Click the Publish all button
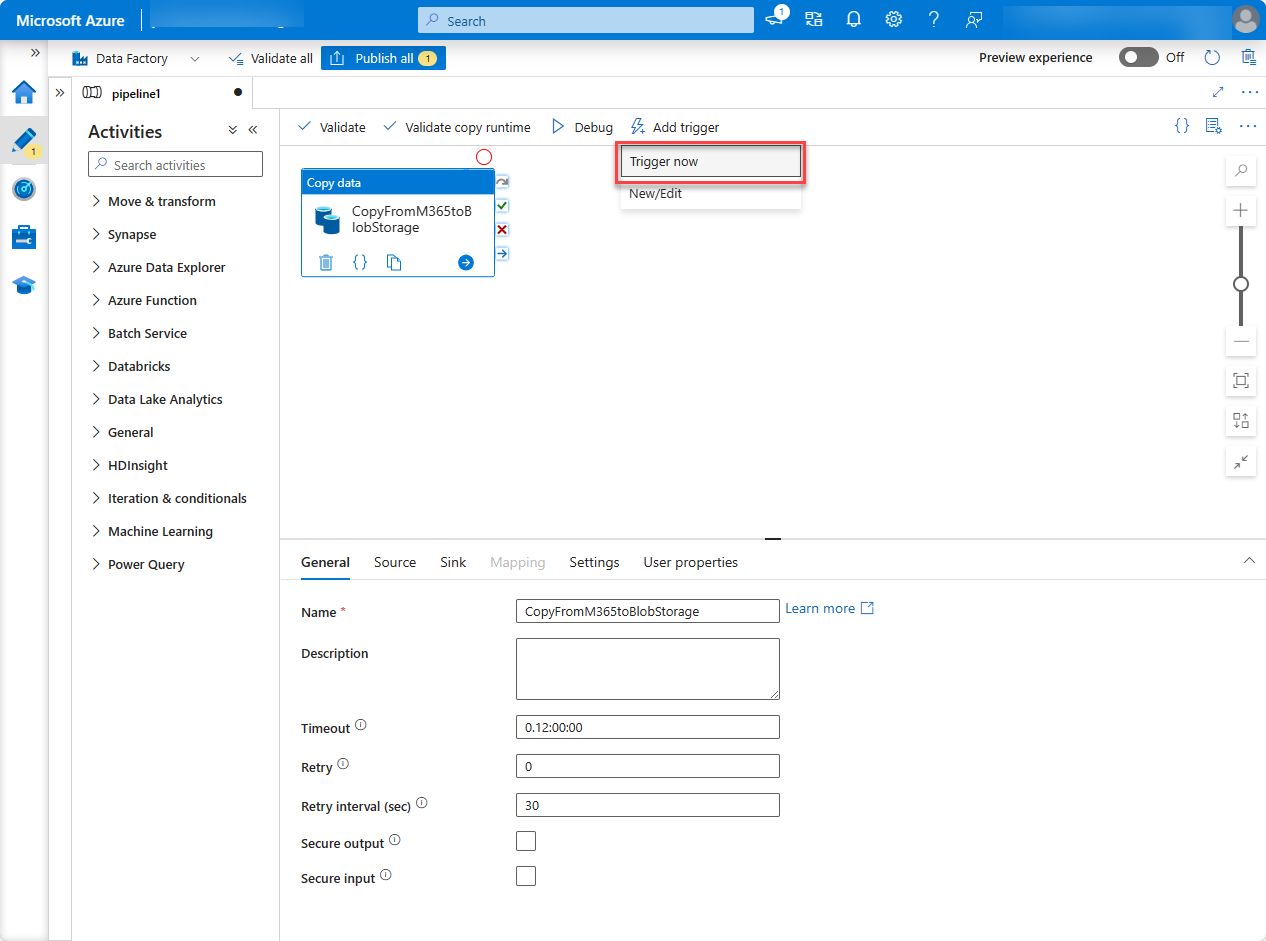 click(x=383, y=57)
